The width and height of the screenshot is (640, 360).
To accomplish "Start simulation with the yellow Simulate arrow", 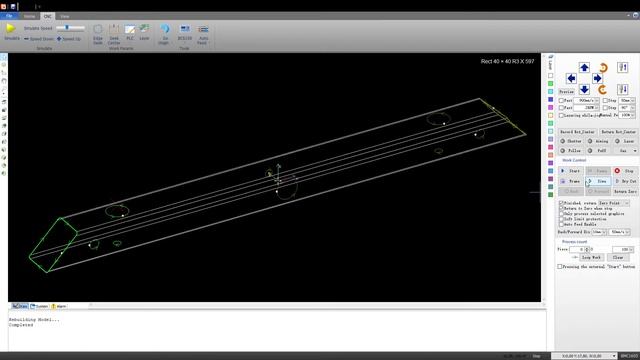I will click(11, 28).
